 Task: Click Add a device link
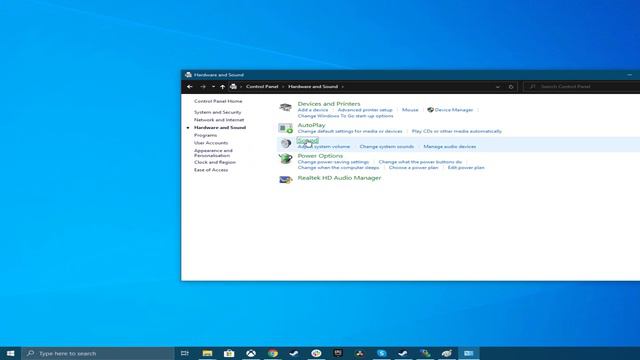tap(313, 110)
